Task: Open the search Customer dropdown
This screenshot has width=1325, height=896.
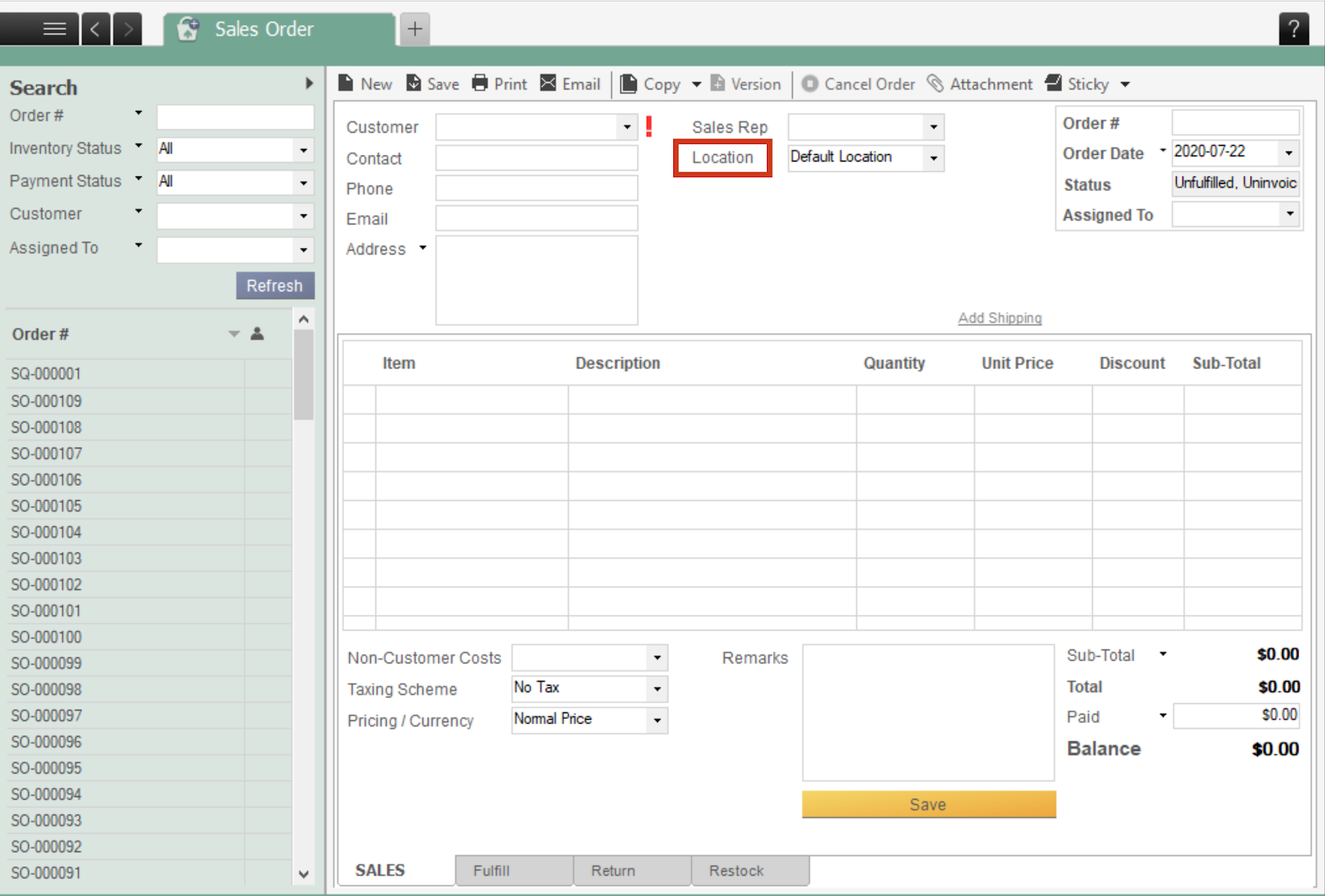Action: (x=304, y=216)
